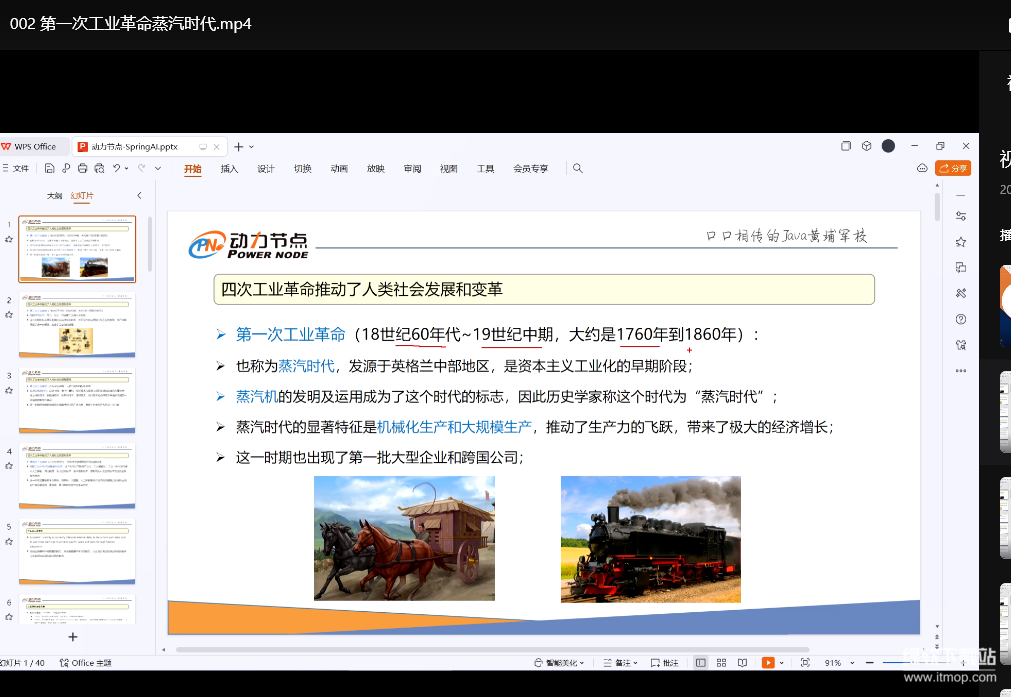Switch to the 大纲 outline tab
Screen dimensions: 1011x697
pos(55,196)
